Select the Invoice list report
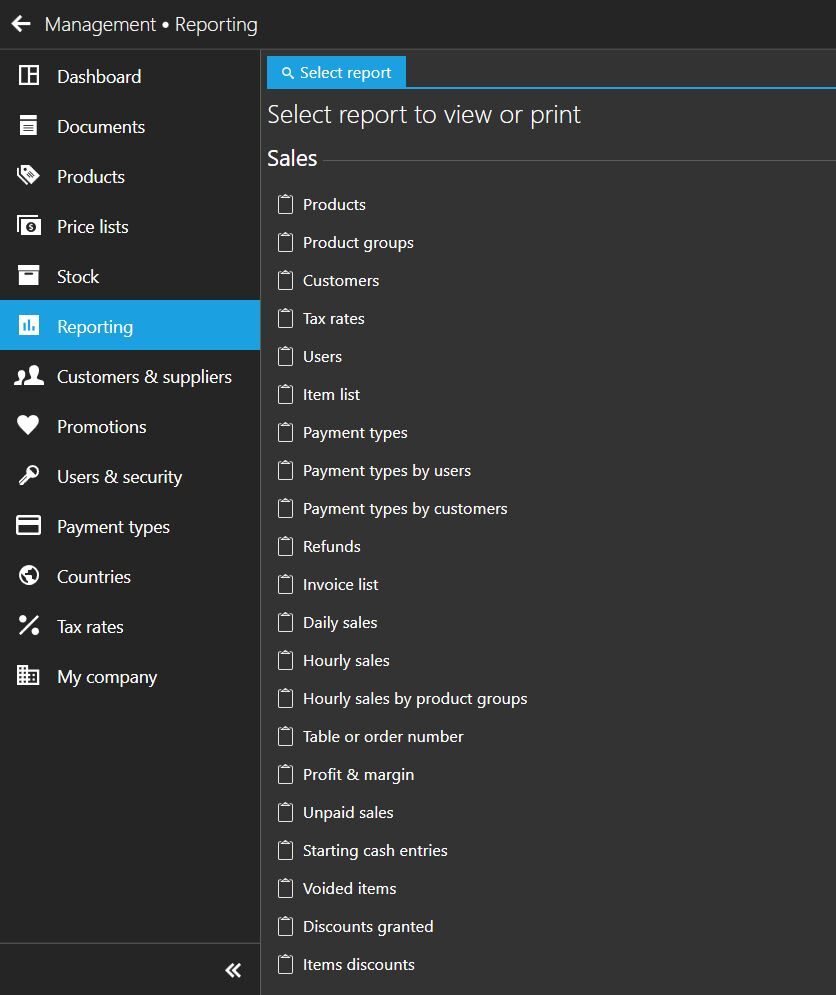Screen dimensions: 836x995 coord(340,585)
